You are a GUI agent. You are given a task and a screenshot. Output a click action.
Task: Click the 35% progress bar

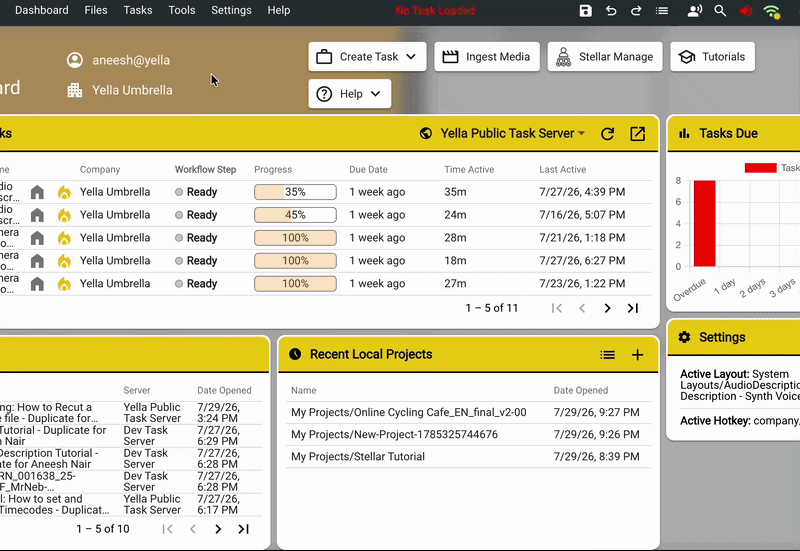(x=295, y=192)
